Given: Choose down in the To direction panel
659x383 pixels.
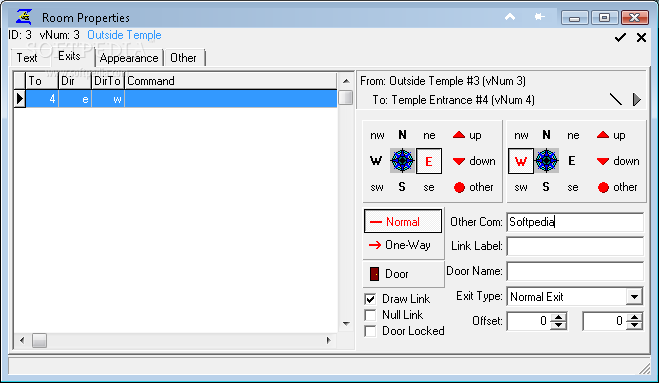Looking at the screenshot, I should 618,161.
